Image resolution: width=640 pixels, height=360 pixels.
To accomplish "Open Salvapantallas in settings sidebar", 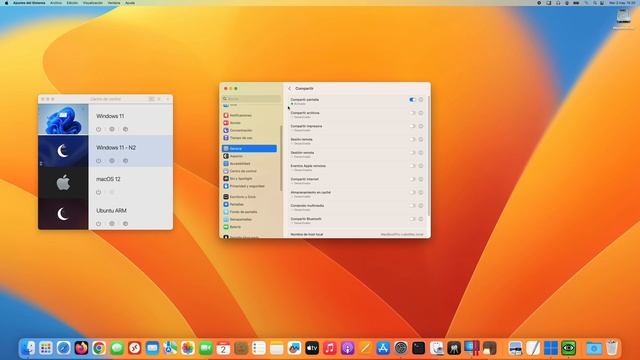I will pos(249,219).
